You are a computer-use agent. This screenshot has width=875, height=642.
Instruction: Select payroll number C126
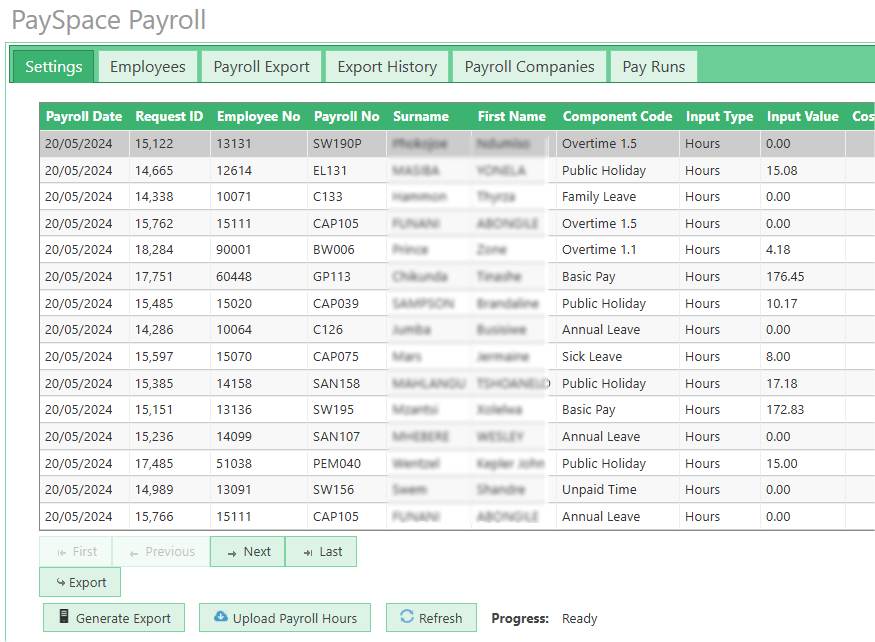click(x=347, y=329)
